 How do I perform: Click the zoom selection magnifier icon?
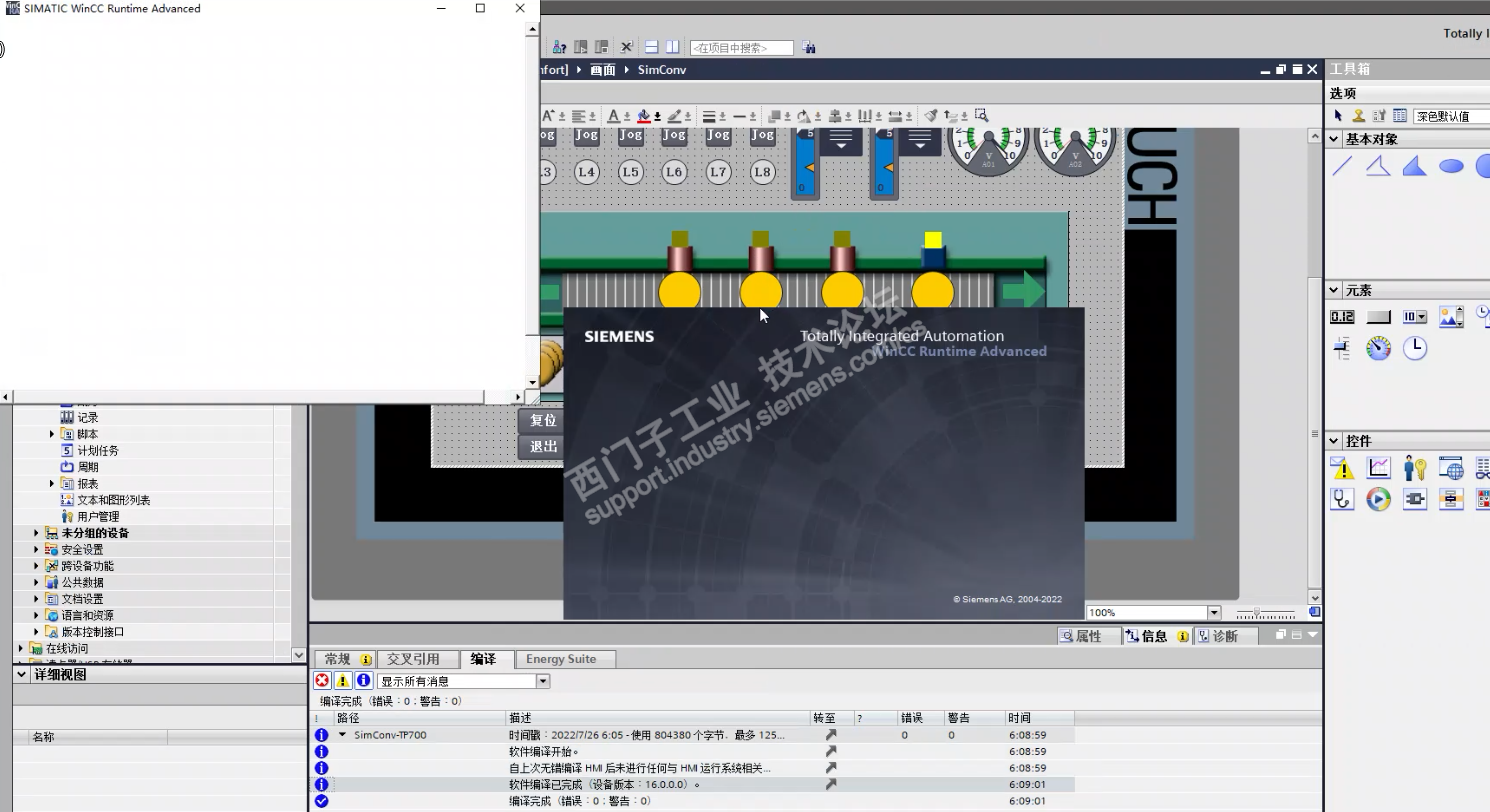coord(981,116)
